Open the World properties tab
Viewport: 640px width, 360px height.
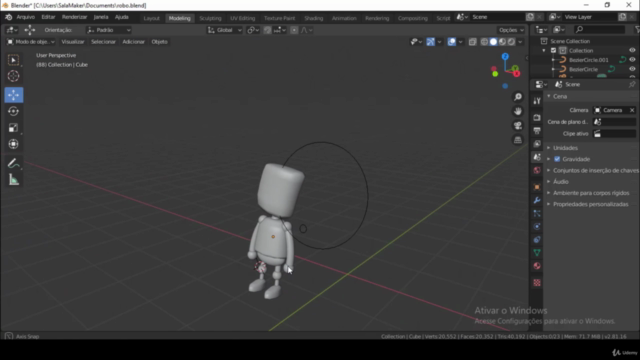tap(537, 170)
